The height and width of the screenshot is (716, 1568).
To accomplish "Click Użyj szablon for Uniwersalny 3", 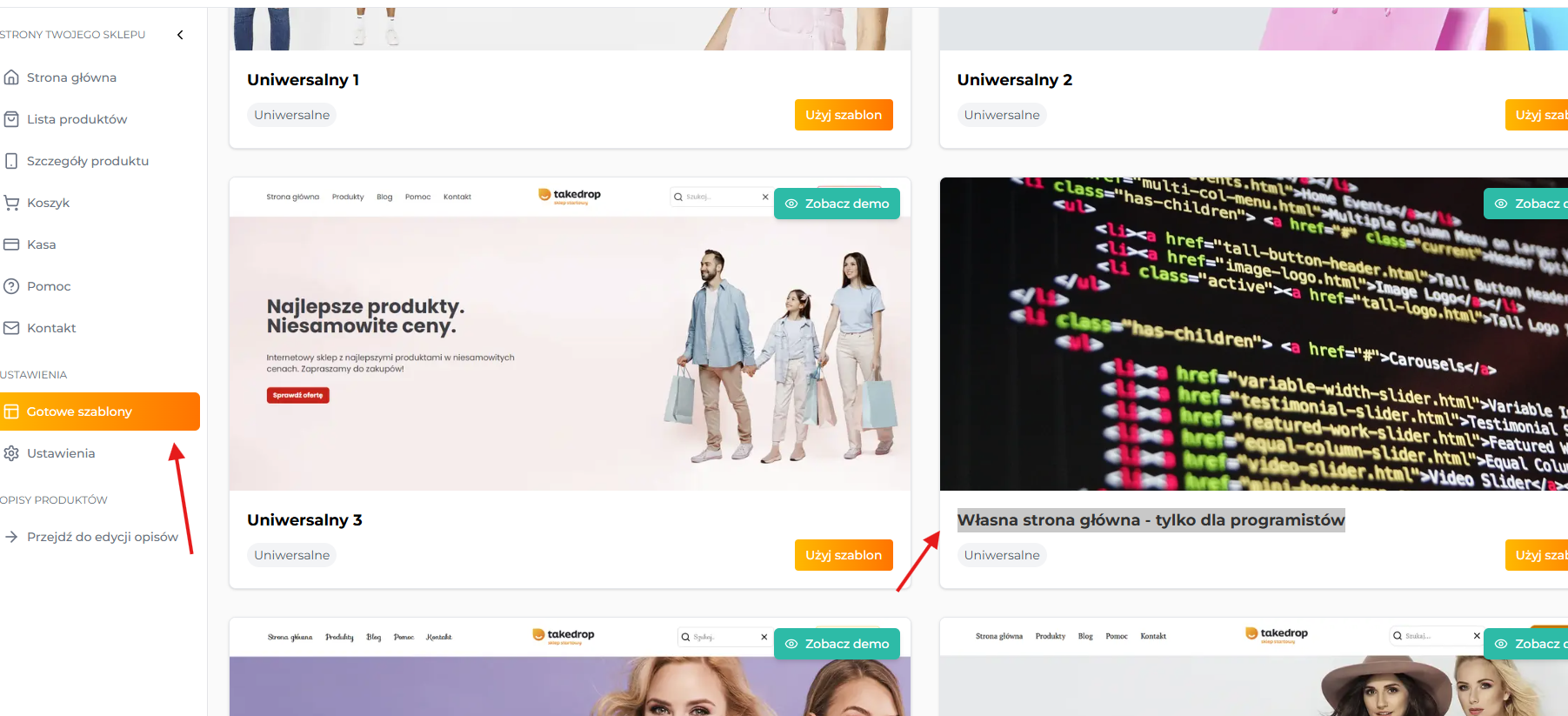I will [844, 555].
